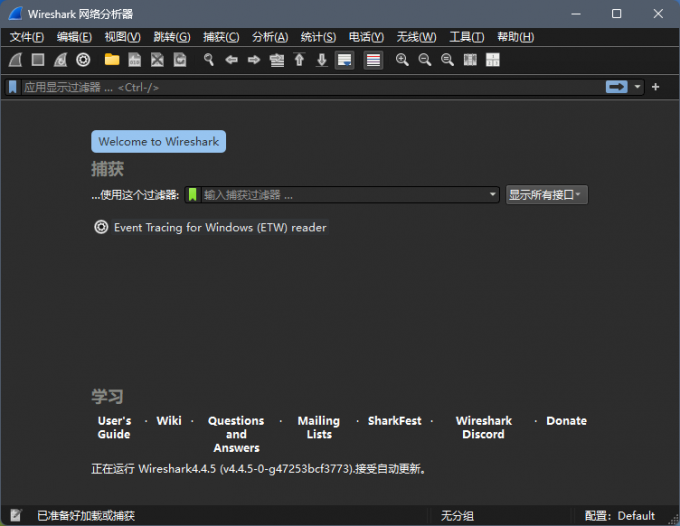The image size is (680, 526).
Task: Open the User's Guide link
Action: click(x=114, y=428)
